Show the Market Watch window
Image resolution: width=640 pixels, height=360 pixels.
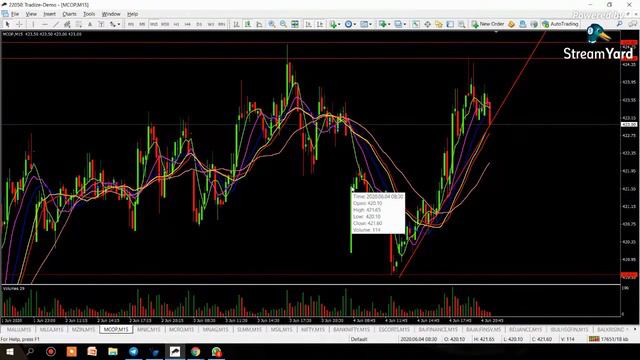click(416, 24)
